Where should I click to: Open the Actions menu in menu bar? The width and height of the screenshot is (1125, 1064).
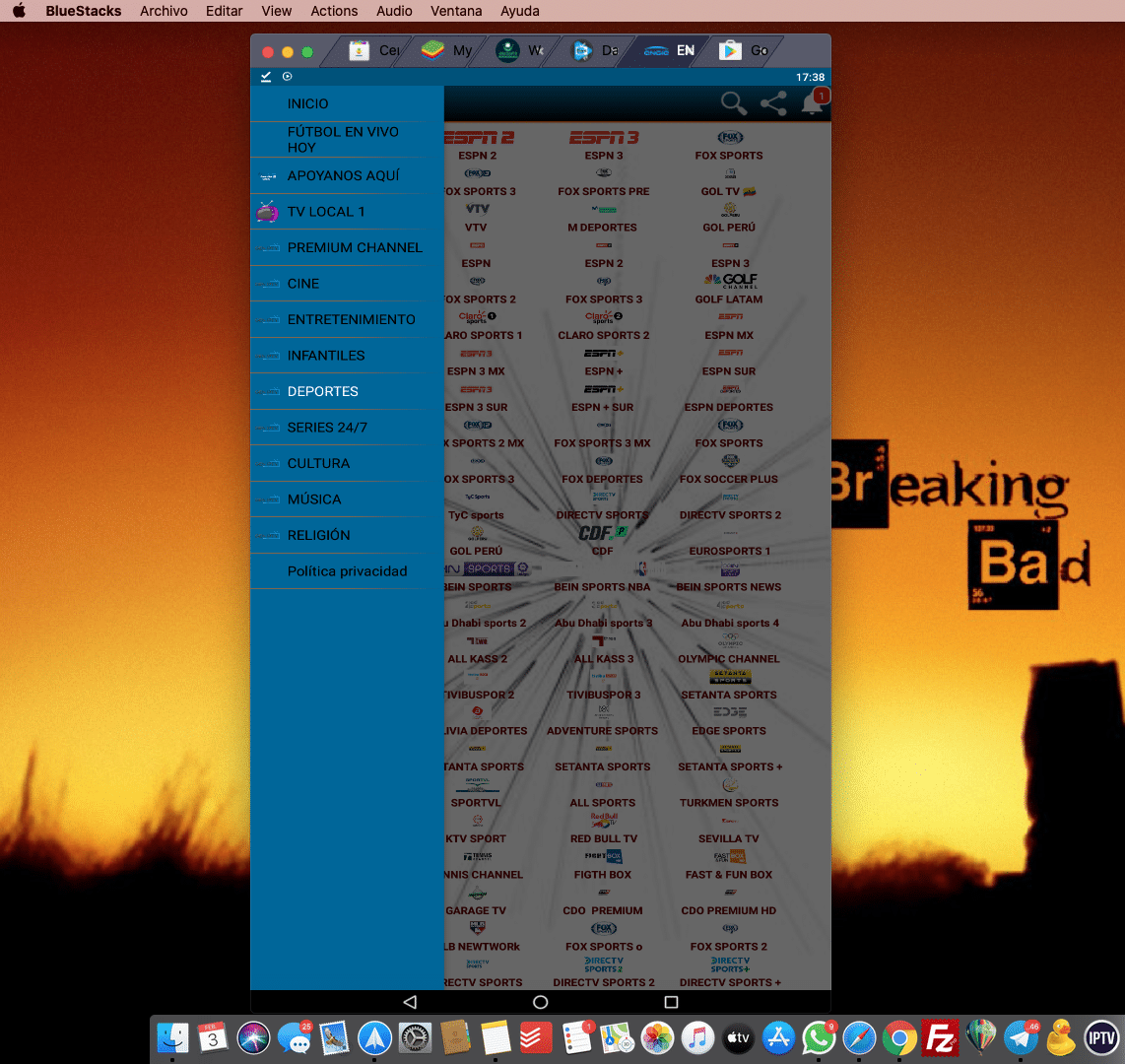(x=334, y=11)
